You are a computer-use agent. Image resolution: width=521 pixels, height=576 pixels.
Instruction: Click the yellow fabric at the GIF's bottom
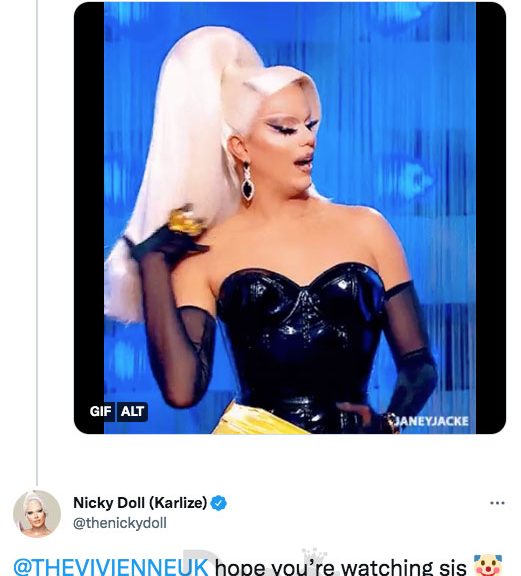(x=257, y=421)
